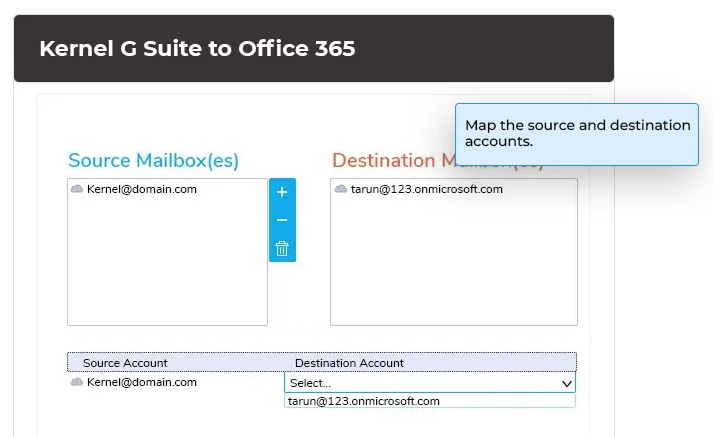Click the chevron arrow of Destination Account dropdown
714x437 pixels.
[566, 383]
